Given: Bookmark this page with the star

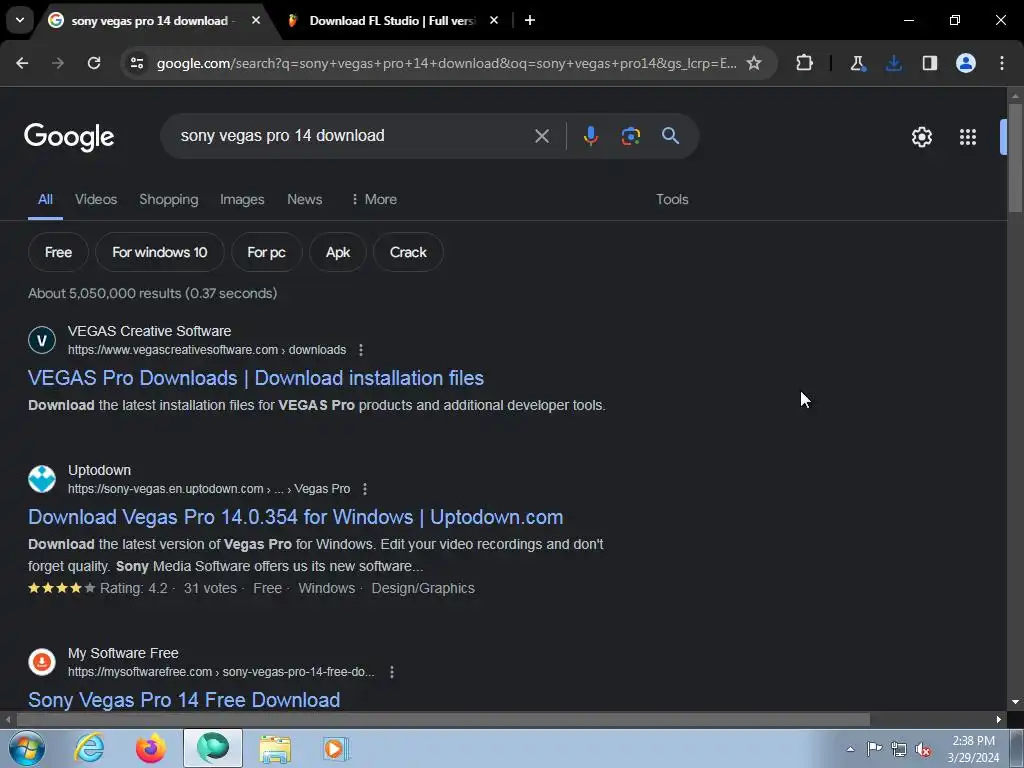Looking at the screenshot, I should (x=754, y=63).
